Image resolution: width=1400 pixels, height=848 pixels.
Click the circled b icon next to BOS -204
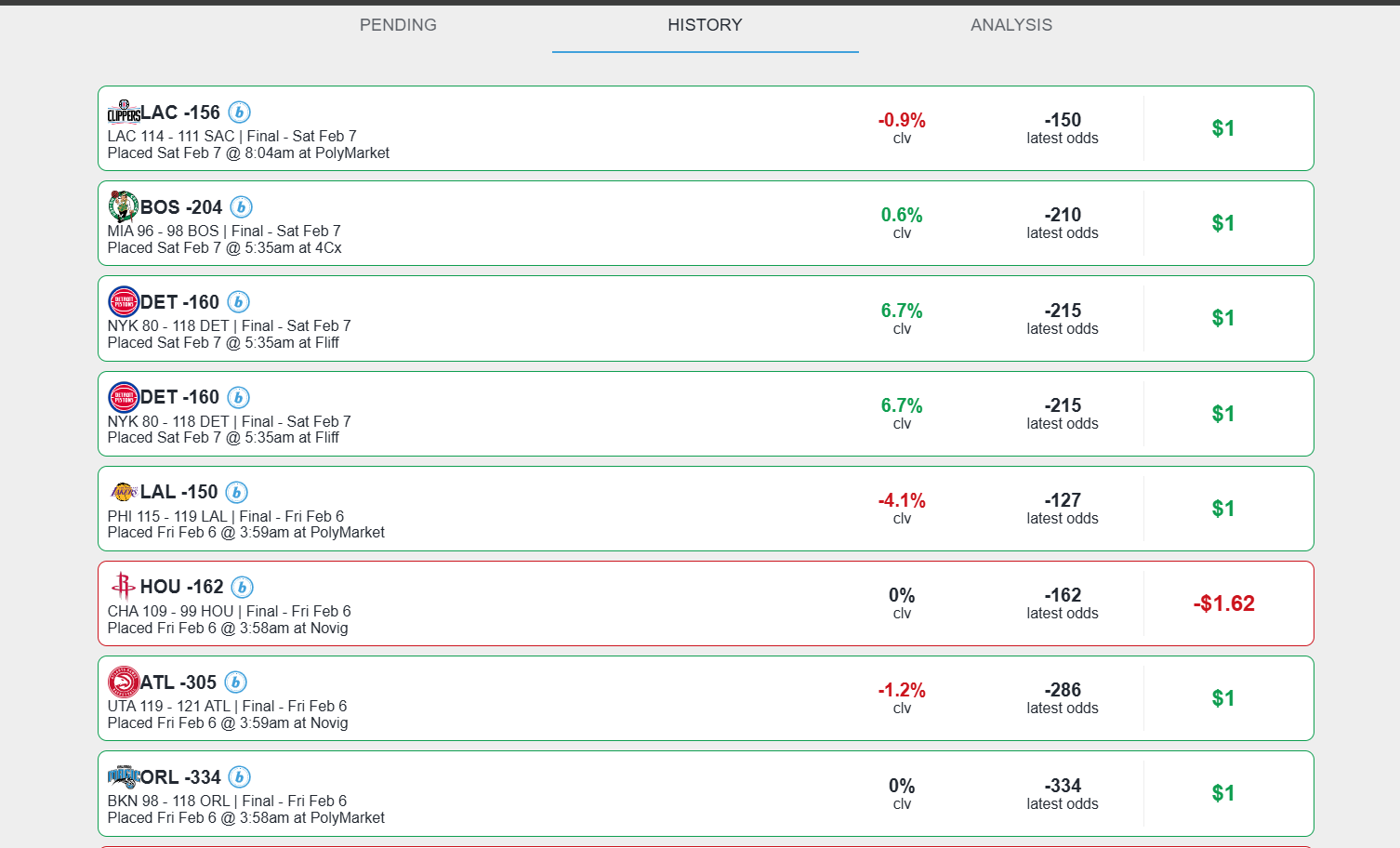[242, 207]
